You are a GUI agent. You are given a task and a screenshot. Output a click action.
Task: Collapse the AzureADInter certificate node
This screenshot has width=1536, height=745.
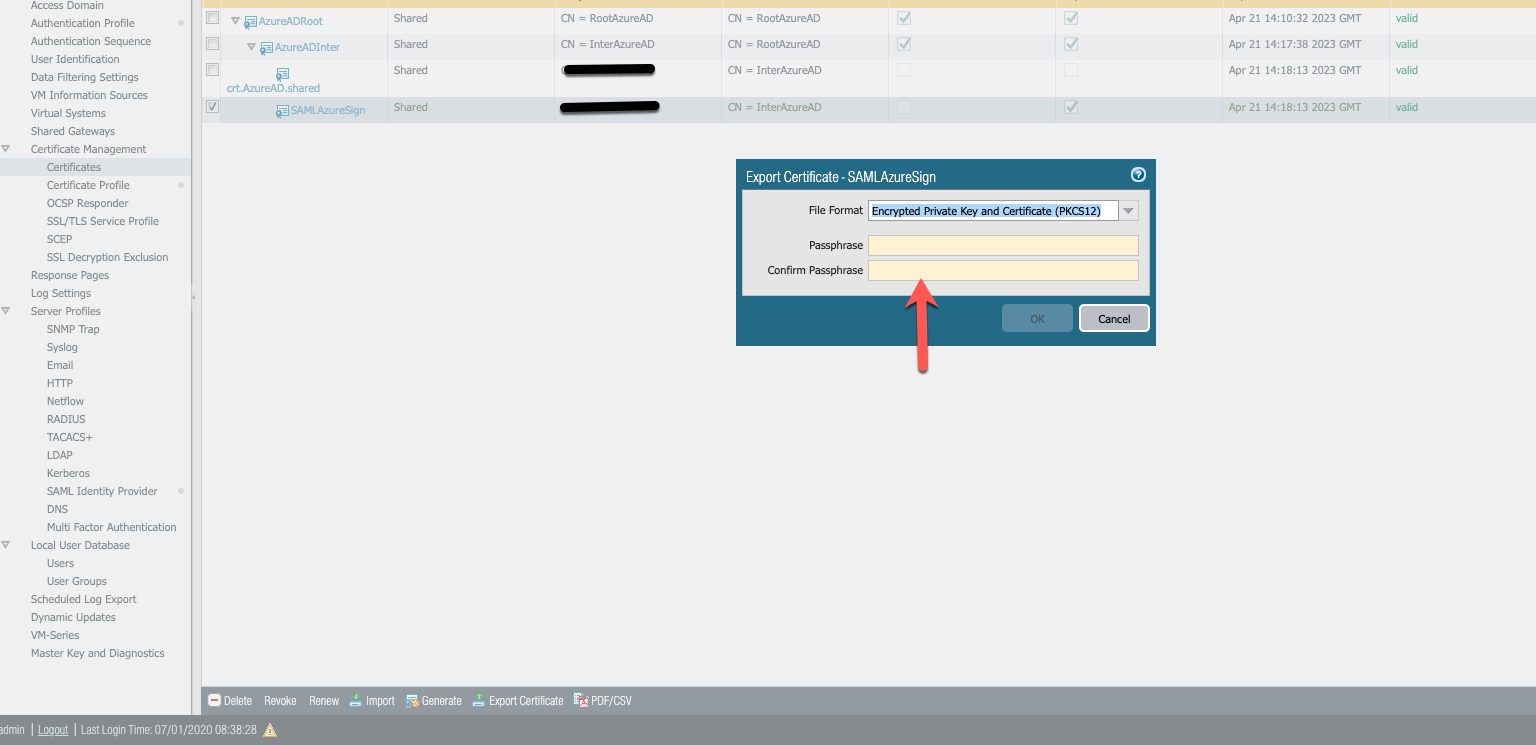(252, 46)
